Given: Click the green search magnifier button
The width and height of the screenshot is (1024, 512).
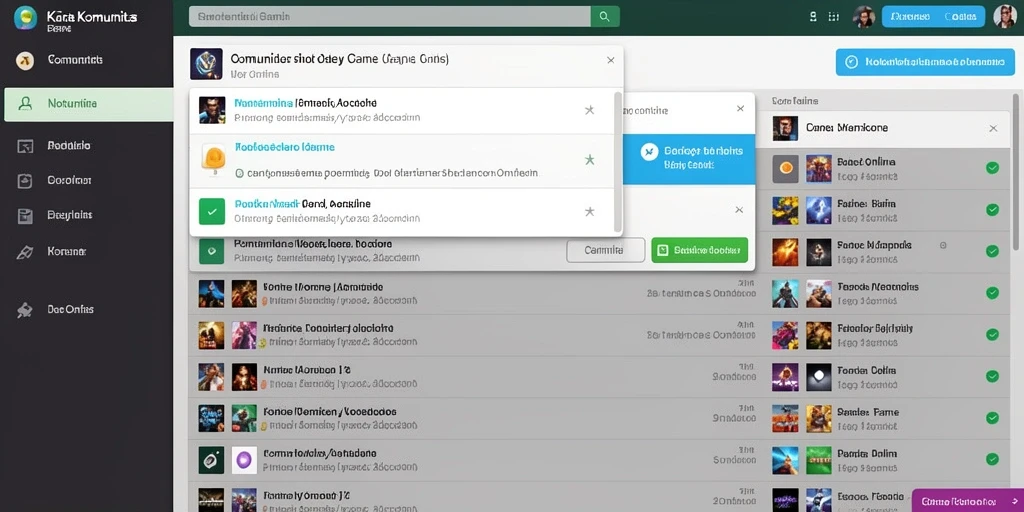Looking at the screenshot, I should pos(605,16).
